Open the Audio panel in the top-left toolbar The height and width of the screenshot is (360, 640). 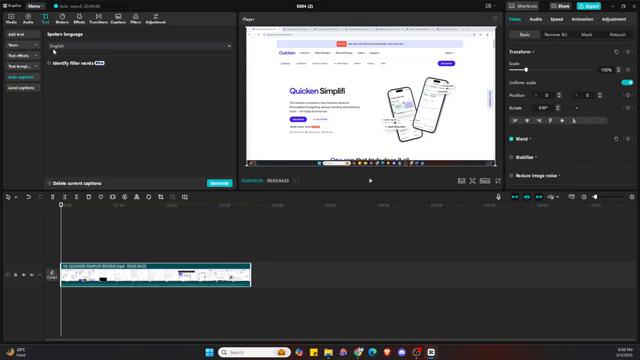click(x=28, y=18)
